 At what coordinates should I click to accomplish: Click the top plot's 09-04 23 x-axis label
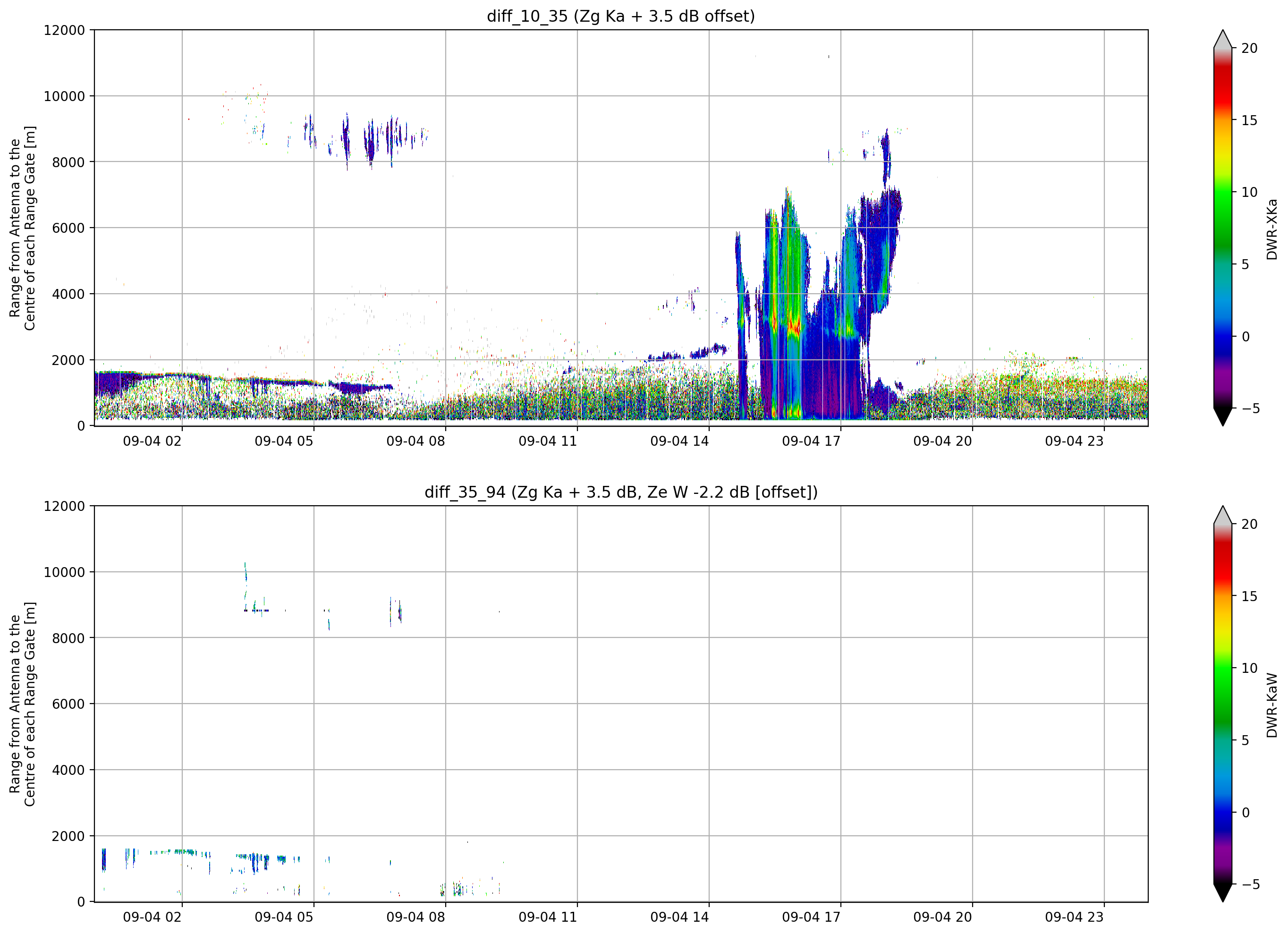pyautogui.click(x=1075, y=441)
